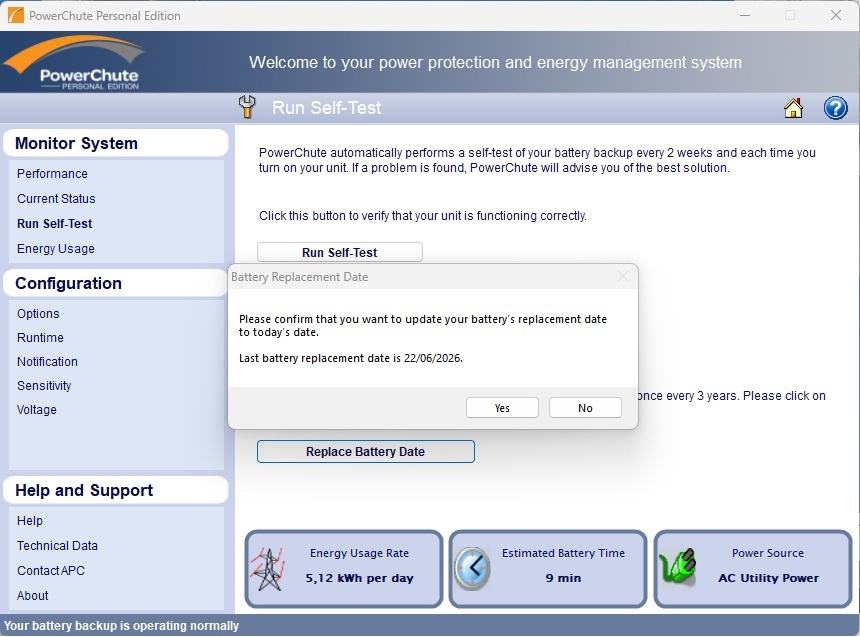The width and height of the screenshot is (860, 637).
Task: Open Help under Help and Support
Action: tap(30, 520)
